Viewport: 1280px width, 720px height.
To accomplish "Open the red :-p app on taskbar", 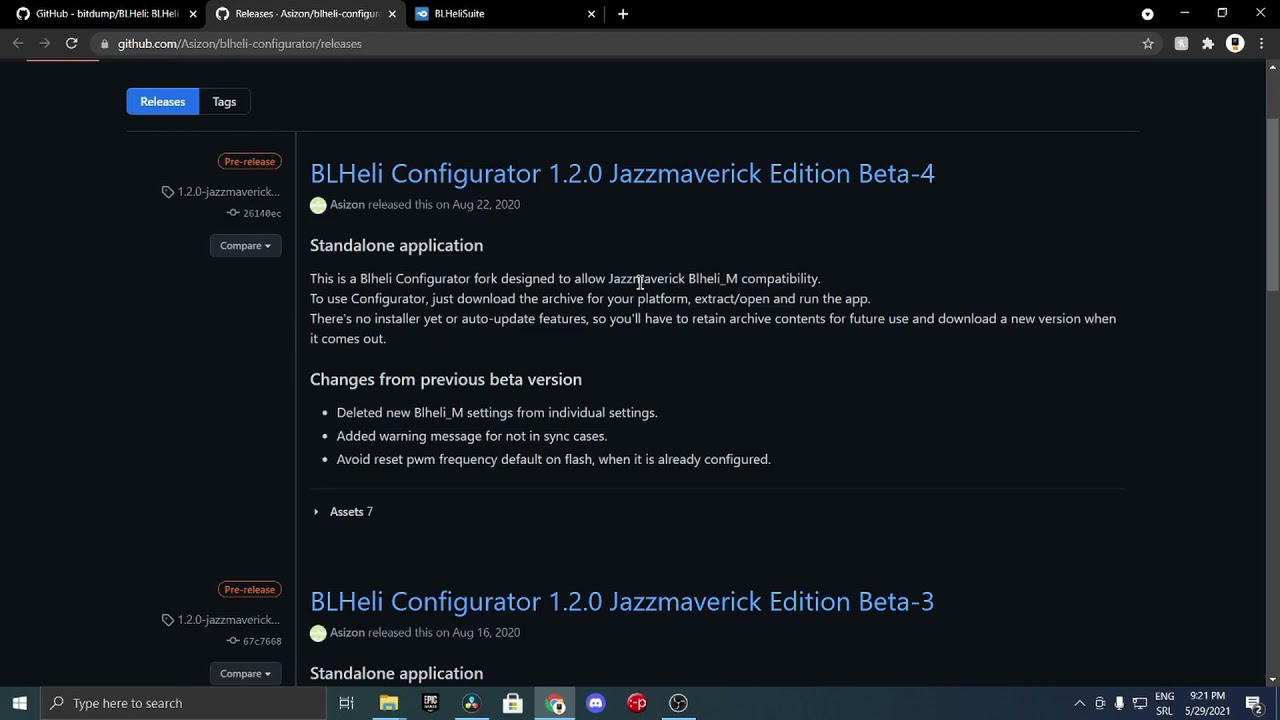I will (x=637, y=703).
